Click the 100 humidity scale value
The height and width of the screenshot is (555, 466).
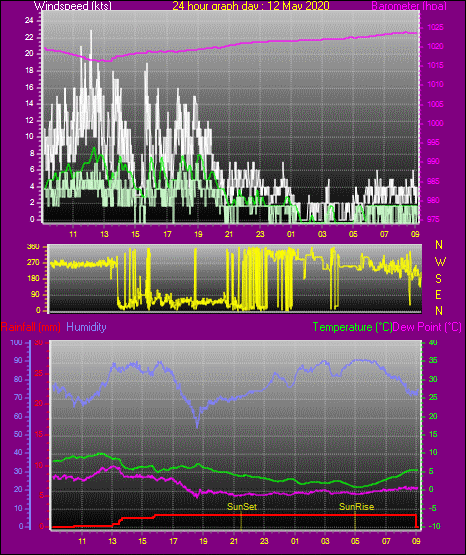pyautogui.click(x=16, y=342)
